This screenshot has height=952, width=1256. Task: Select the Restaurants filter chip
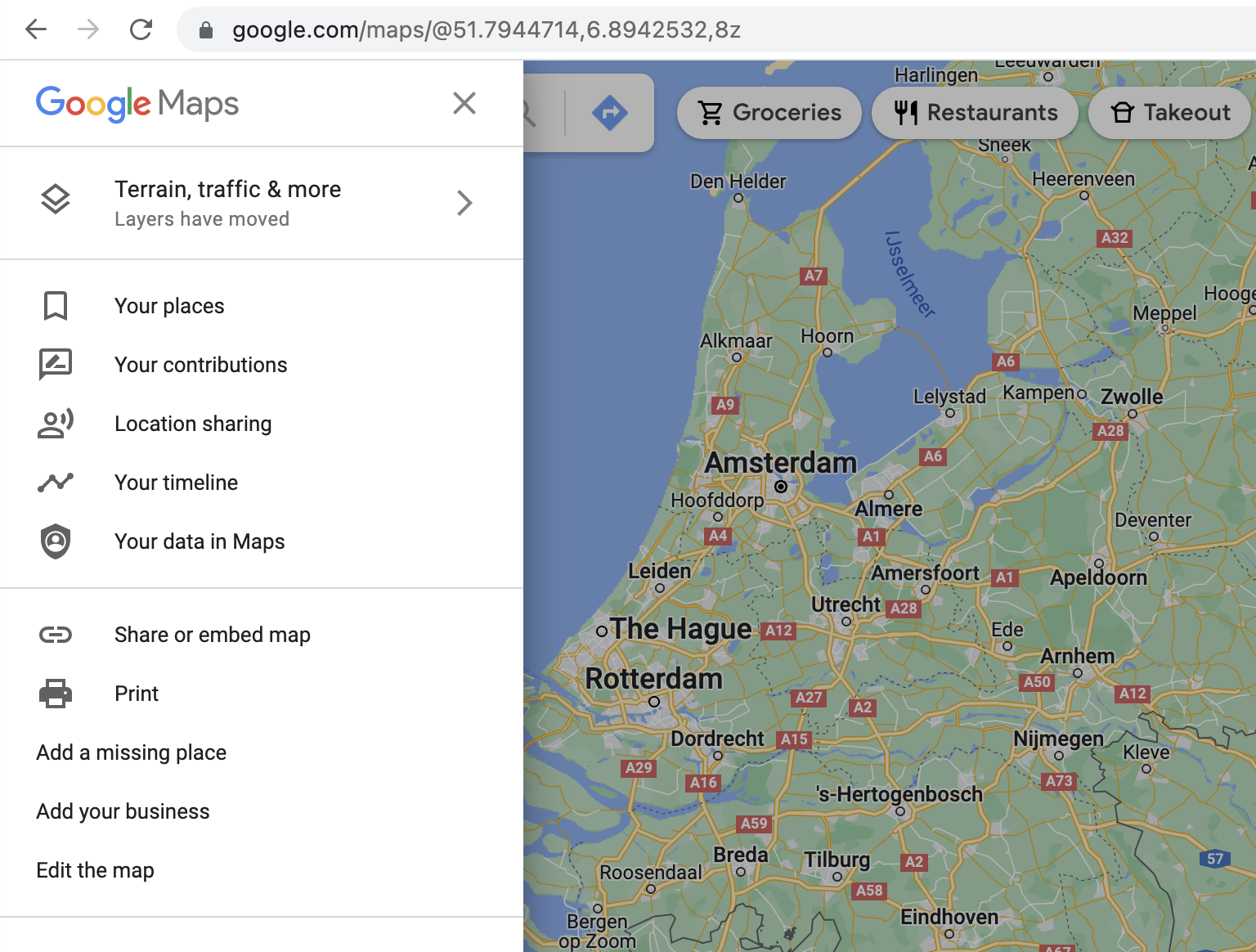tap(975, 113)
